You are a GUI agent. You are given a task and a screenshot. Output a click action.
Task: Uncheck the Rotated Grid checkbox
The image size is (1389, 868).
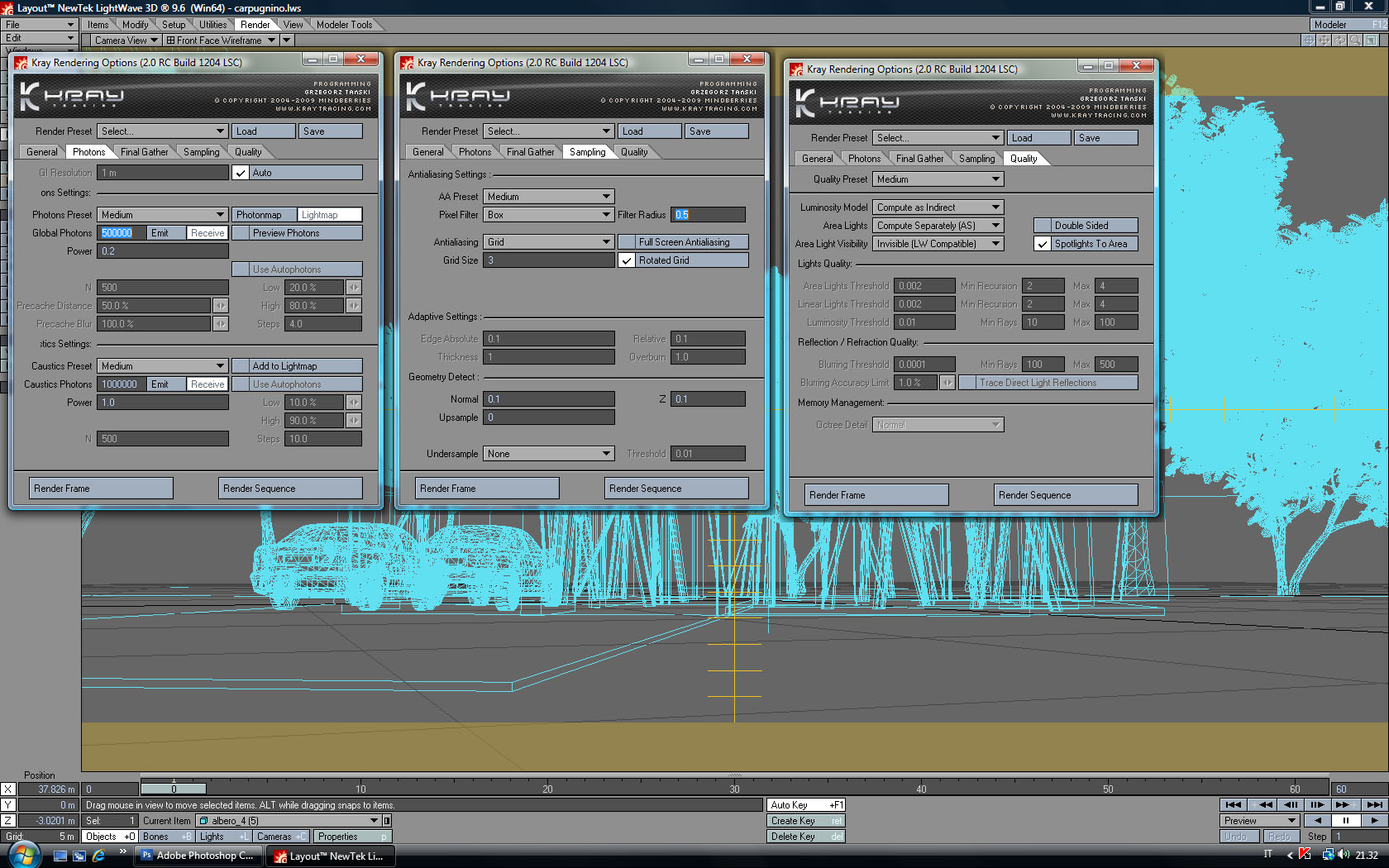627,260
